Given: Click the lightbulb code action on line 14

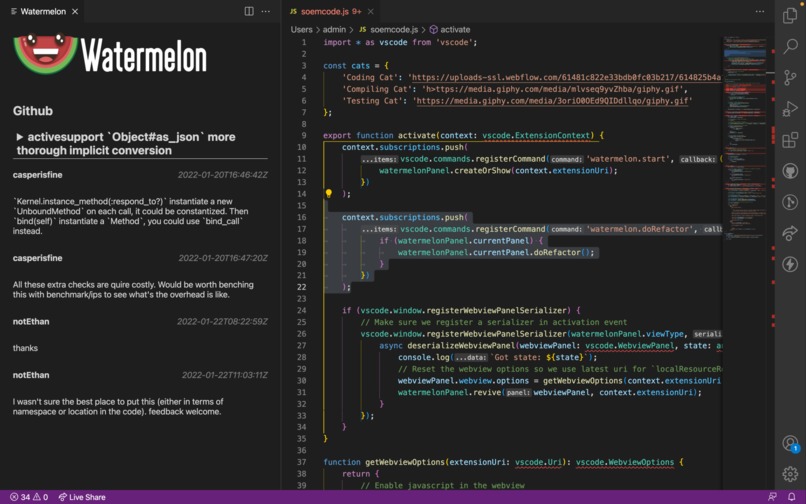Looking at the screenshot, I should 328,194.
